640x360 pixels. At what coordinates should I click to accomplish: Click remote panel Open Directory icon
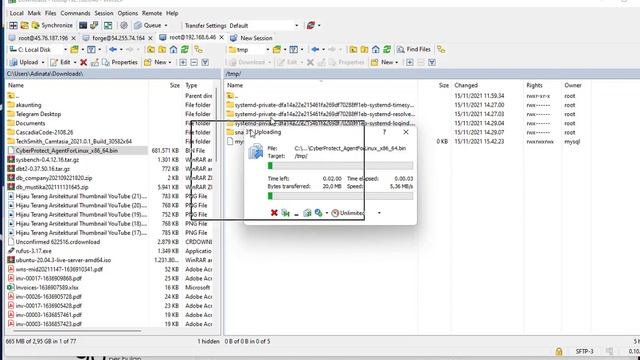277,49
